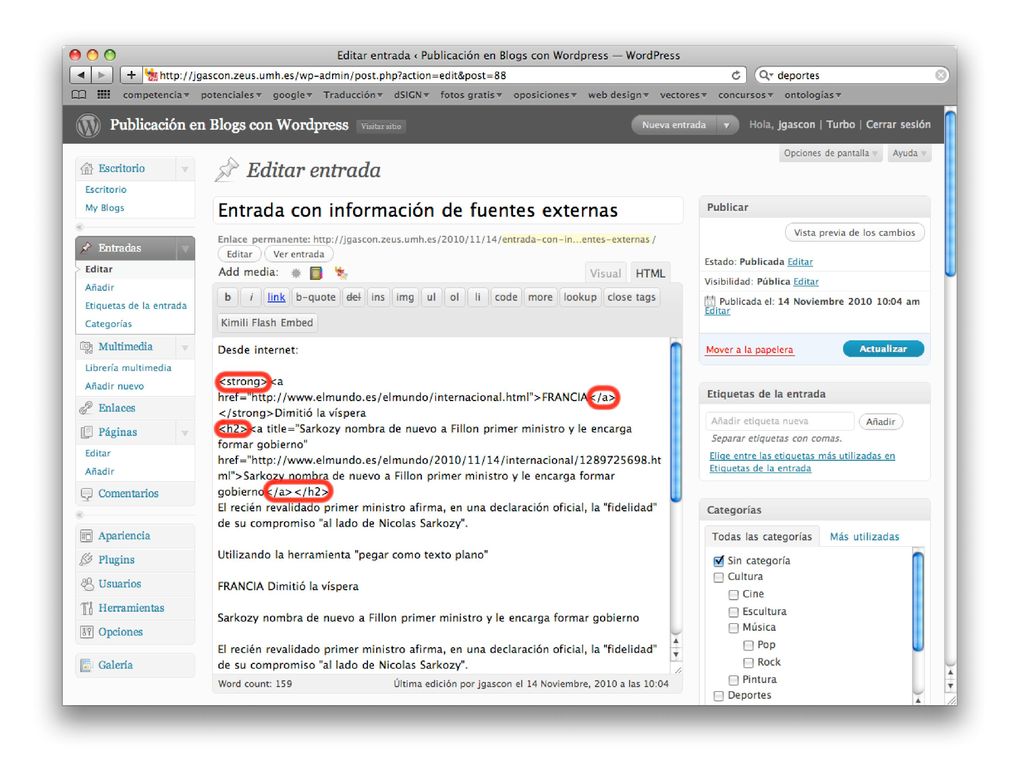This screenshot has width=1024, height=768.
Task: Check the Música category checkbox
Action: pos(733,628)
